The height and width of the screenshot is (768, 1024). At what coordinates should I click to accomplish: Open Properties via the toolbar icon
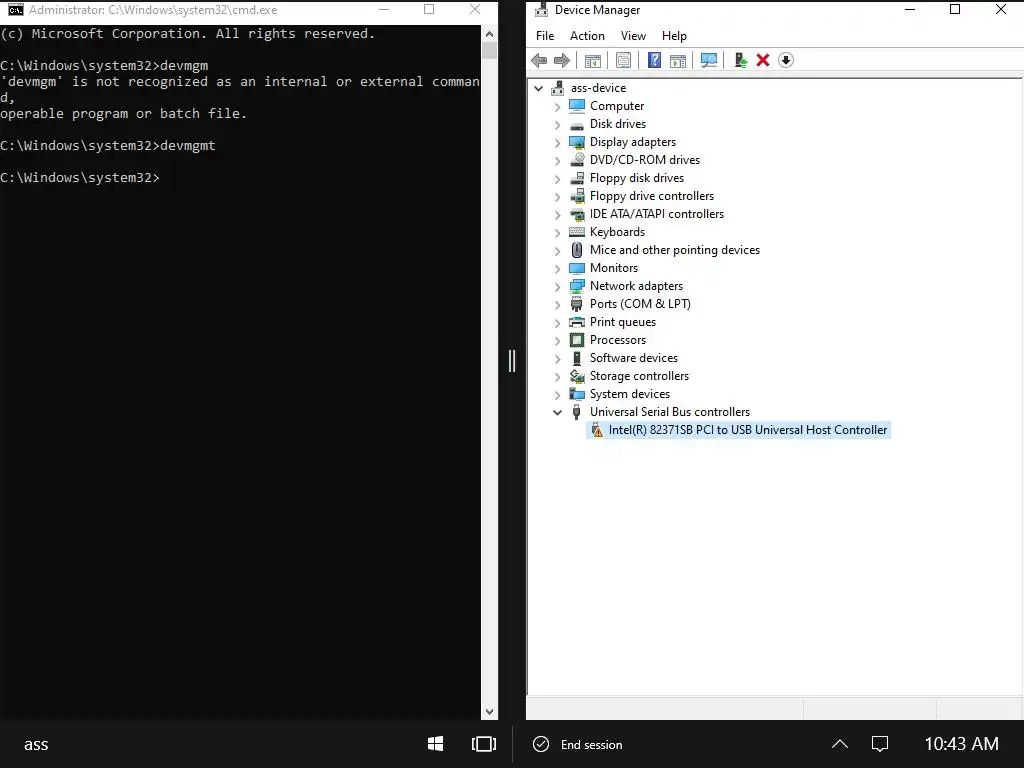[x=624, y=61]
